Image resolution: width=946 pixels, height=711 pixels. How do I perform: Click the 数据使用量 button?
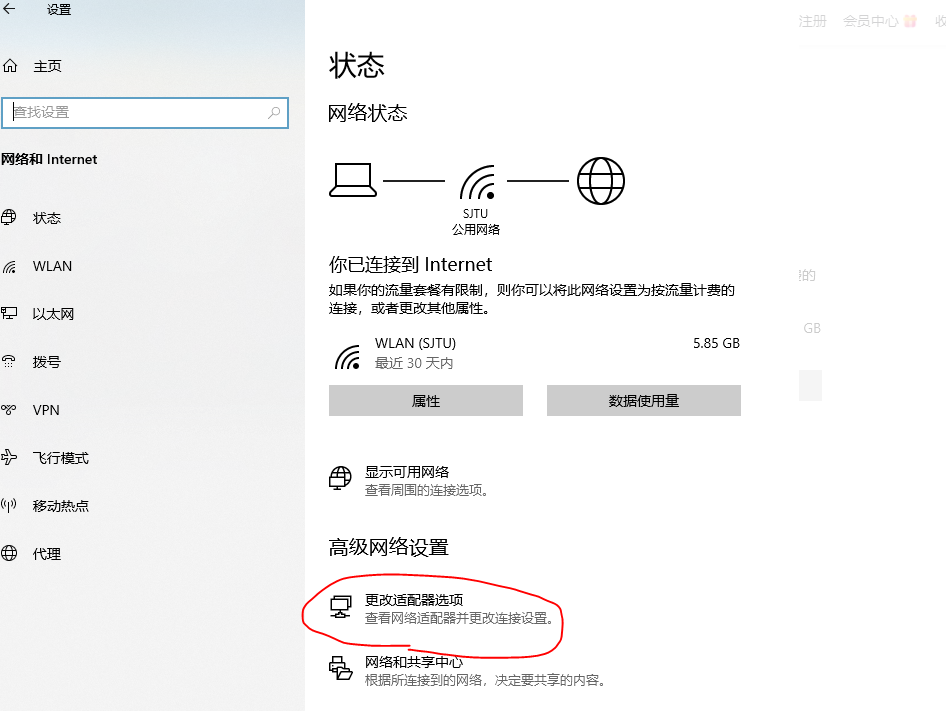[643, 400]
